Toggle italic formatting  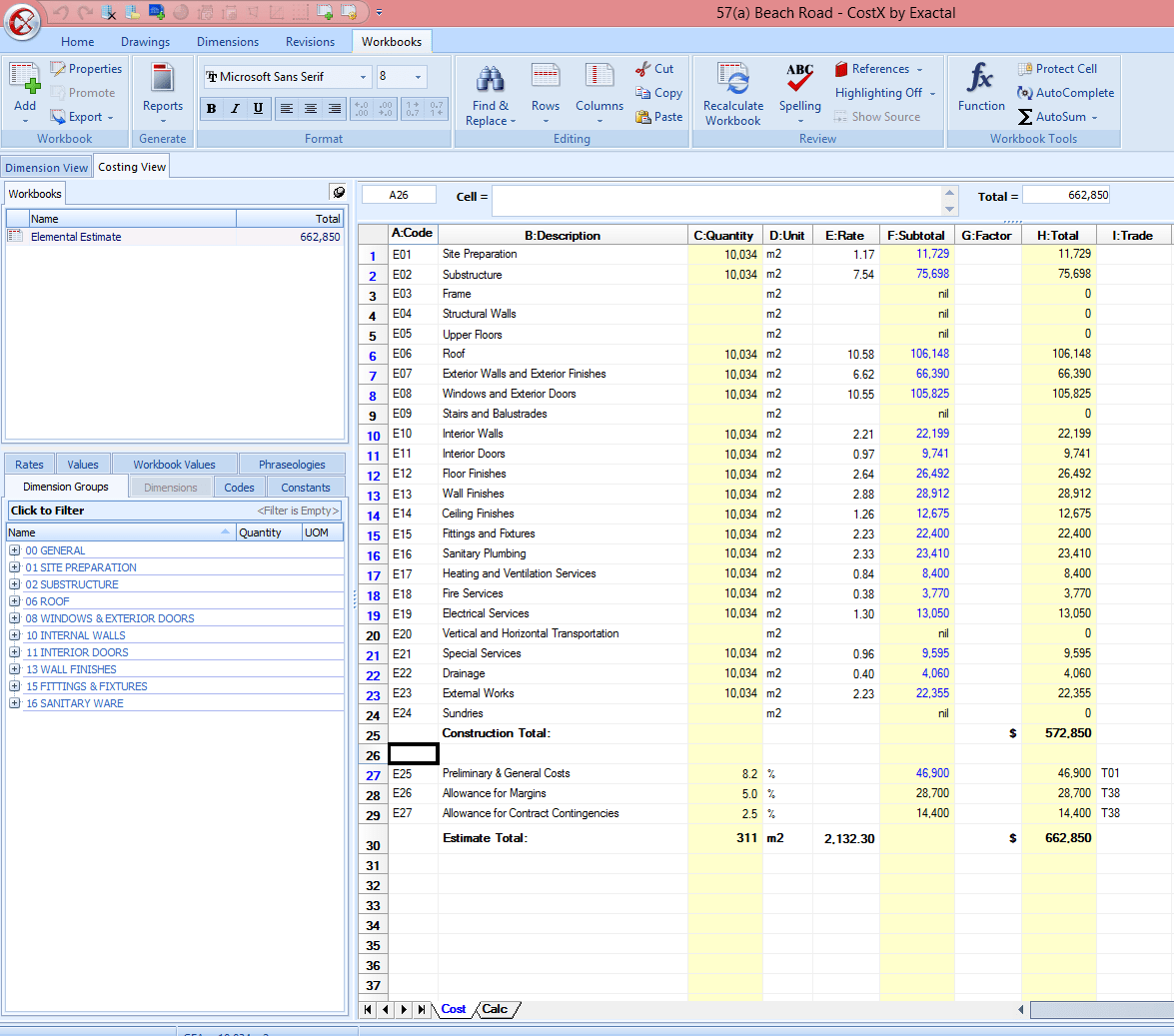pos(235,109)
